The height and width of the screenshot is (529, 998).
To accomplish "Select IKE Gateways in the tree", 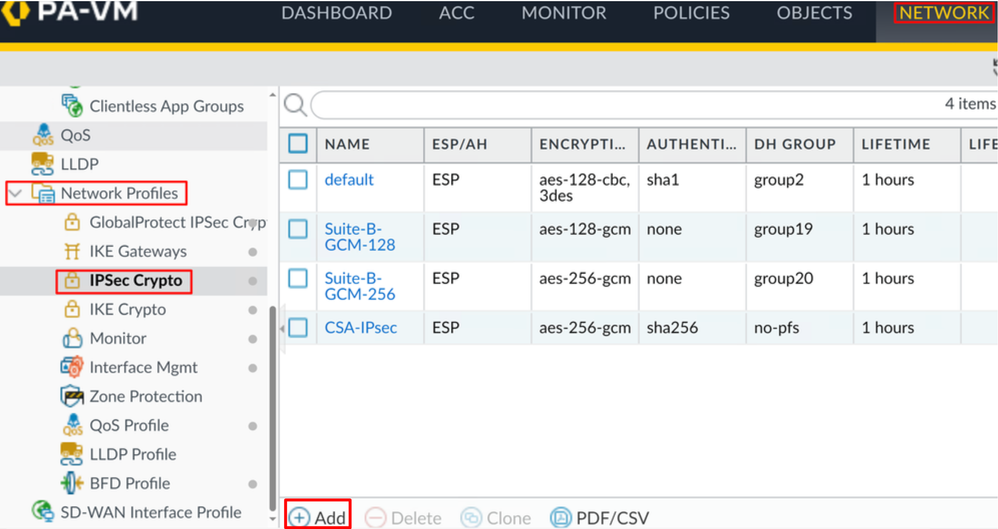I will [138, 251].
